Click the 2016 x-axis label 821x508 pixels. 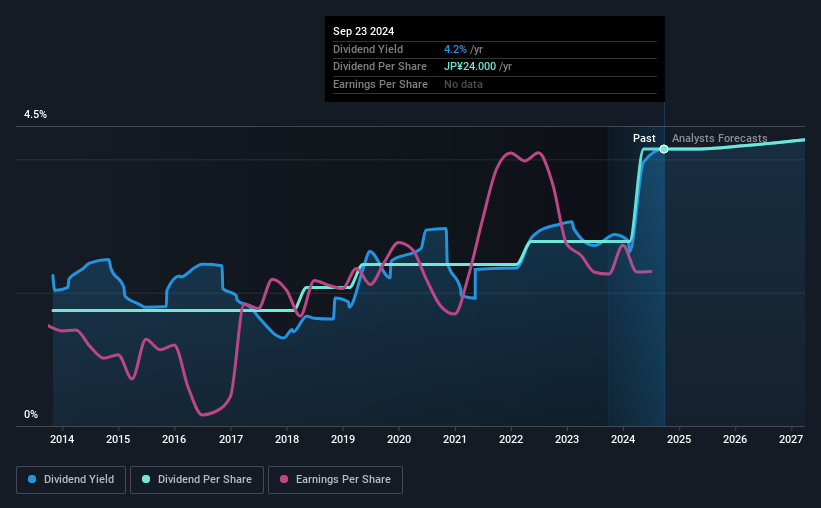click(174, 439)
